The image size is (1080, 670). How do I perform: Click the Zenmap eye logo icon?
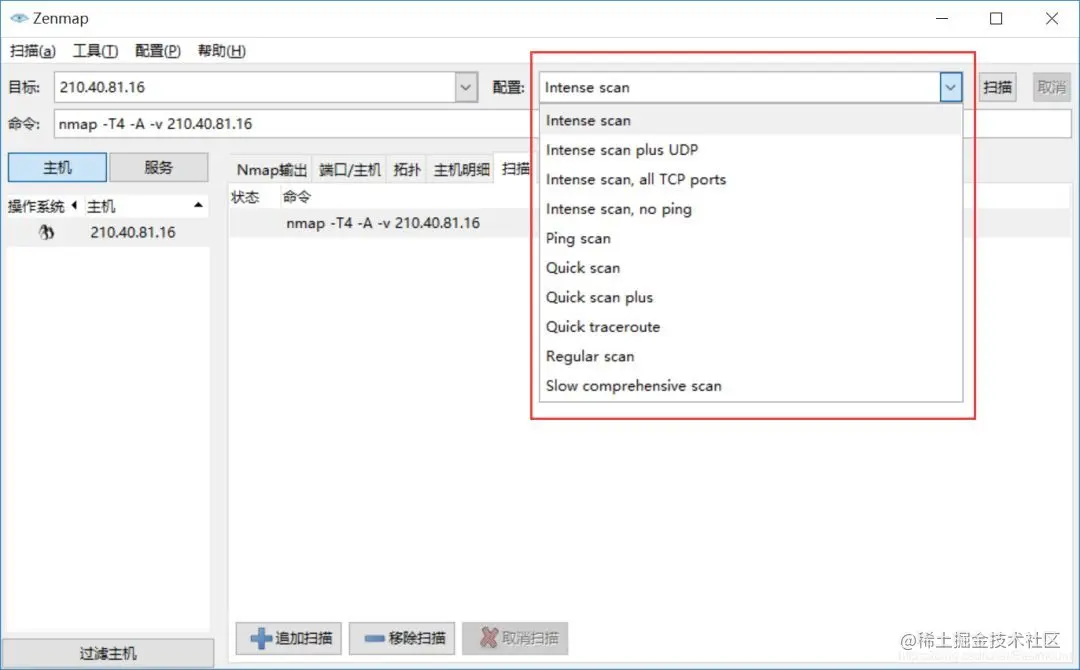[19, 19]
